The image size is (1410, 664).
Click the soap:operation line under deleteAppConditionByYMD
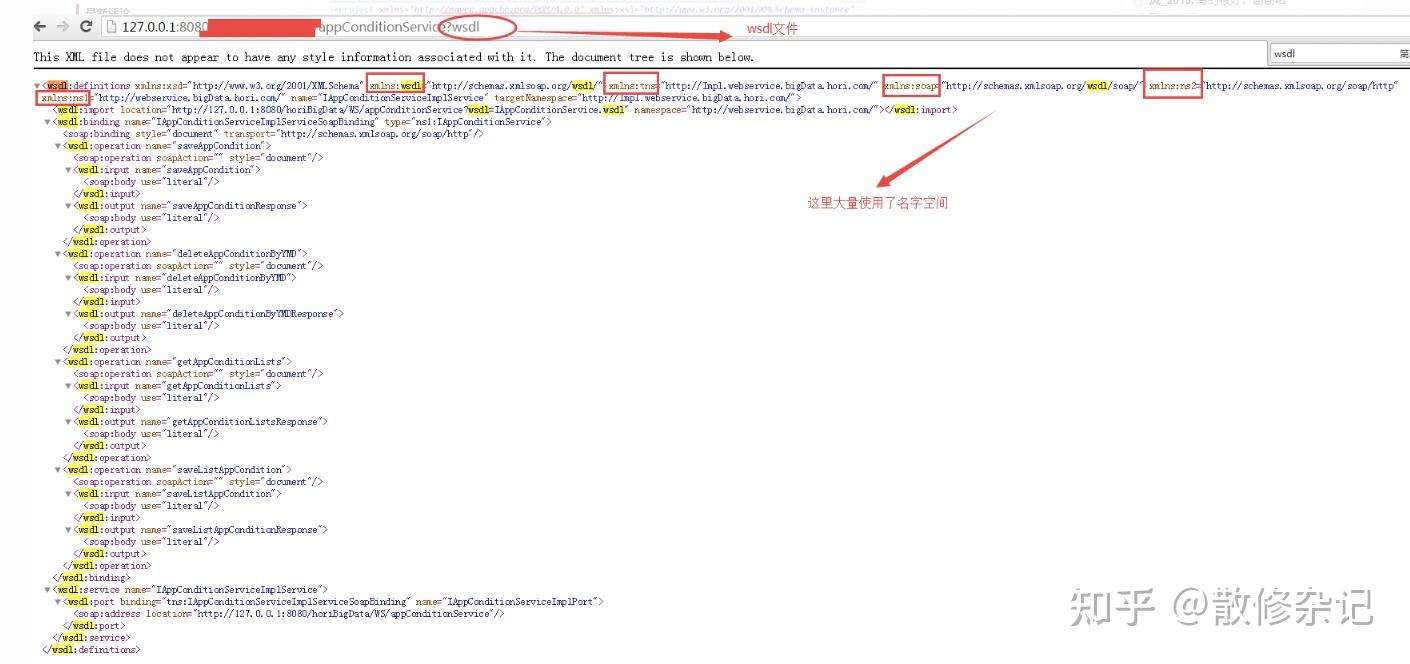click(x=198, y=266)
